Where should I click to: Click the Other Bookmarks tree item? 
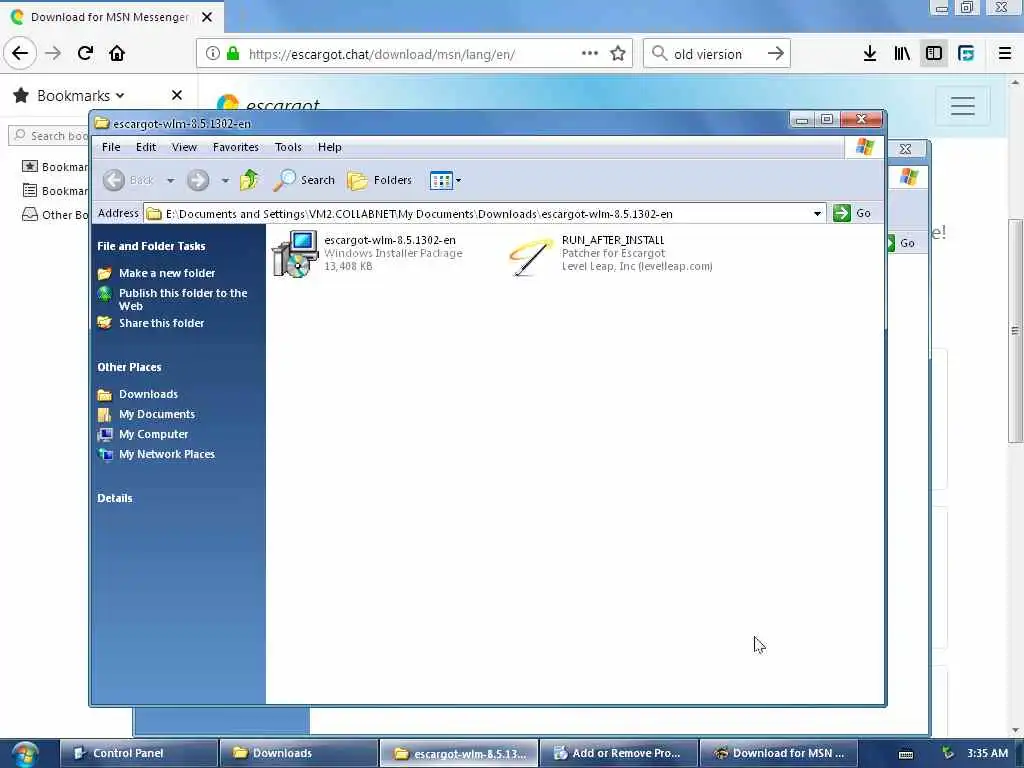click(x=56, y=215)
